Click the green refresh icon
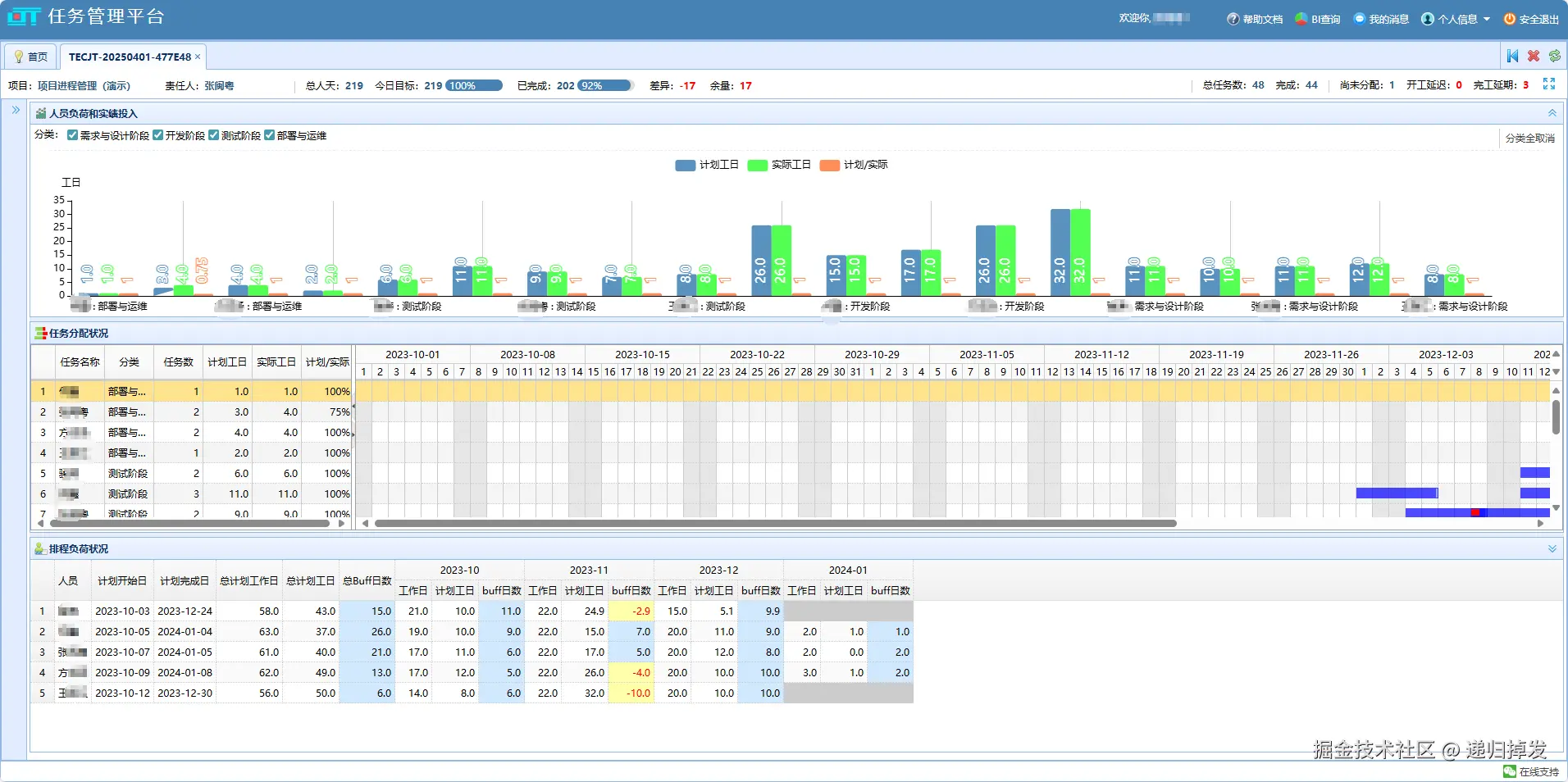The image size is (1568, 782). [1555, 56]
